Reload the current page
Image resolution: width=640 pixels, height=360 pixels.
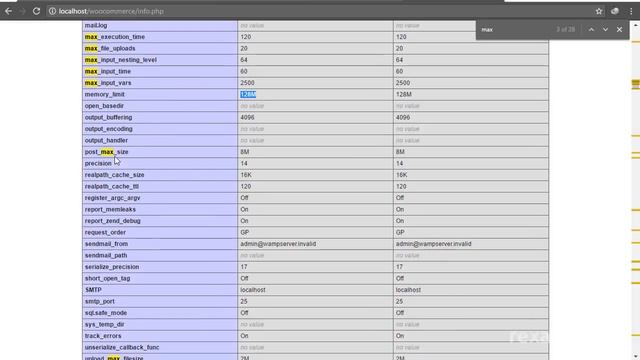(36, 11)
